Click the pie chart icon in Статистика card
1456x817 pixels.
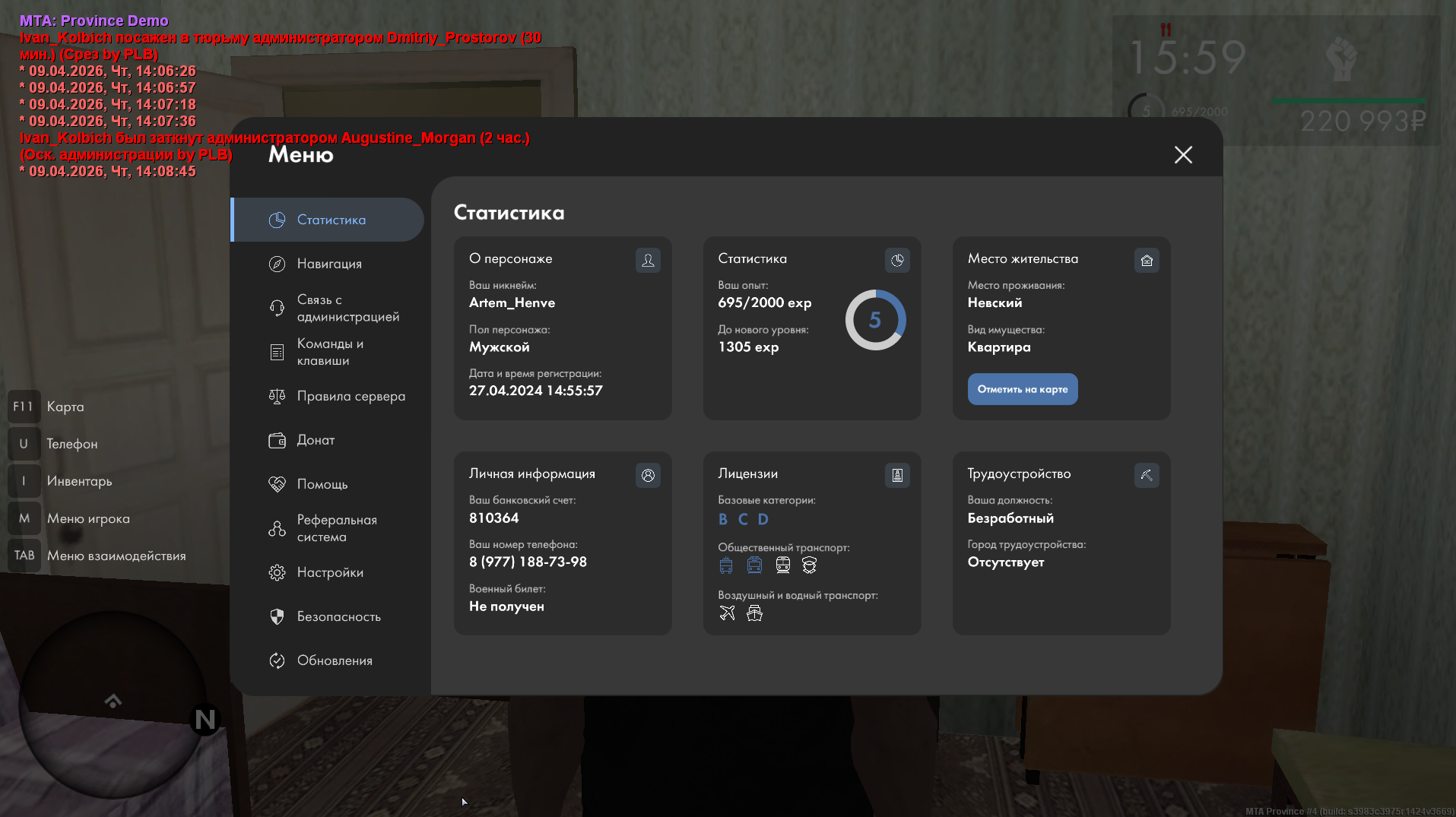pos(897,261)
